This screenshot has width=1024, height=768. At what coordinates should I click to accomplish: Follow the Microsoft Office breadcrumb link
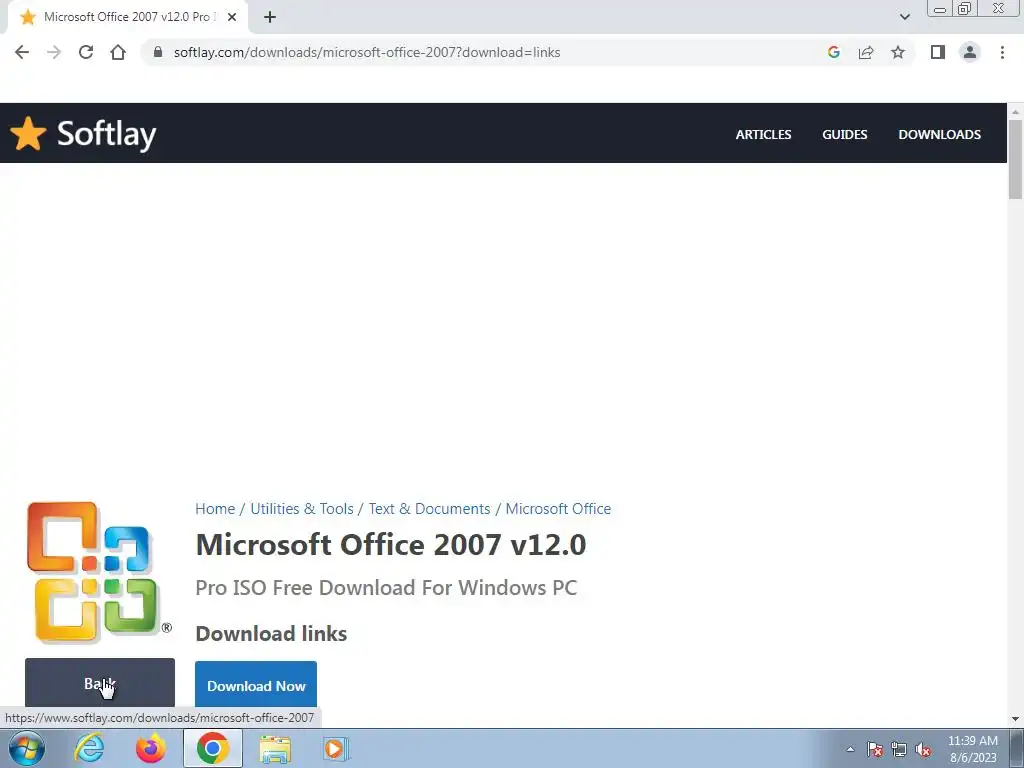tap(558, 509)
